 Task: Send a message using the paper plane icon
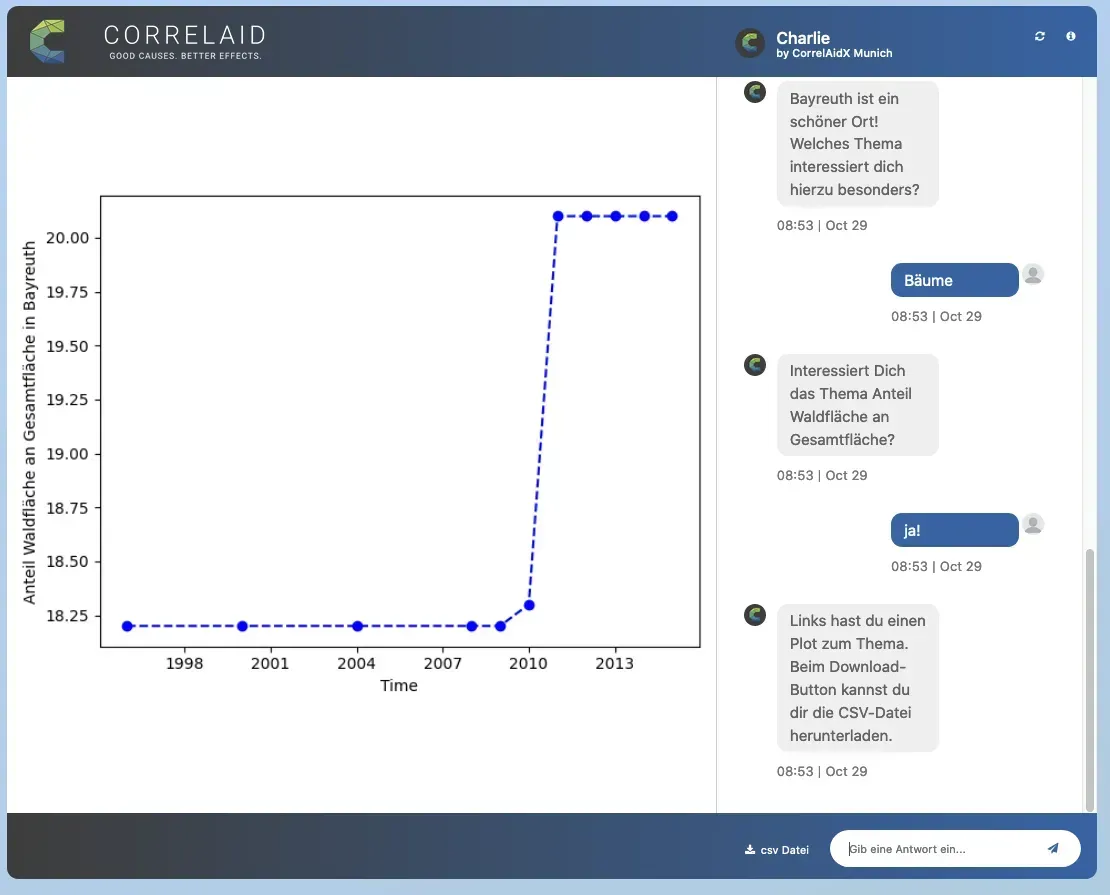point(1053,848)
